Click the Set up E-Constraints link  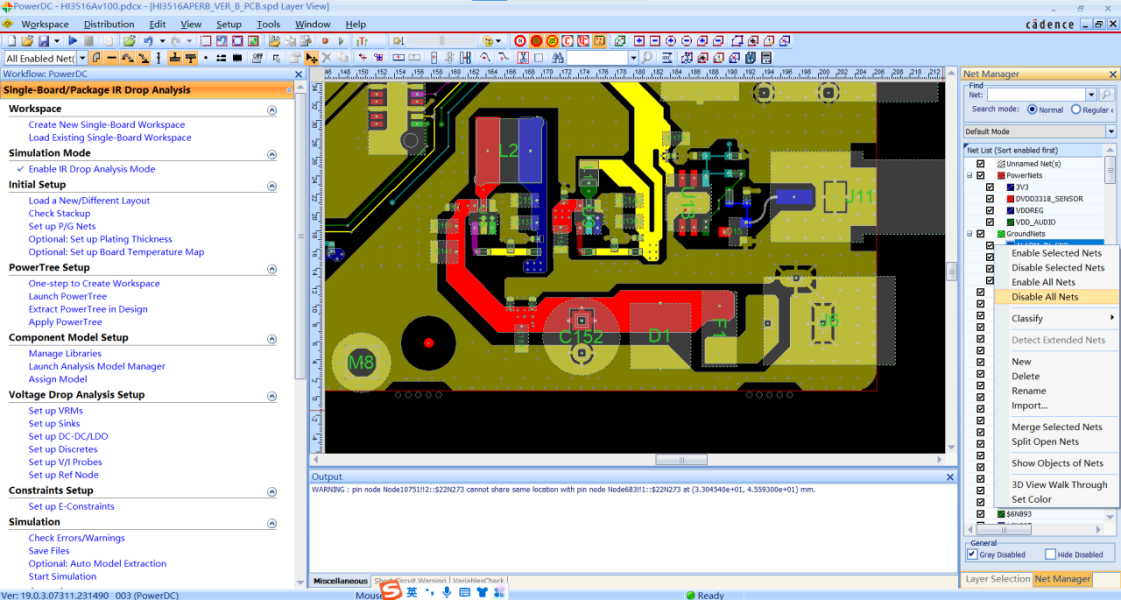pos(71,506)
